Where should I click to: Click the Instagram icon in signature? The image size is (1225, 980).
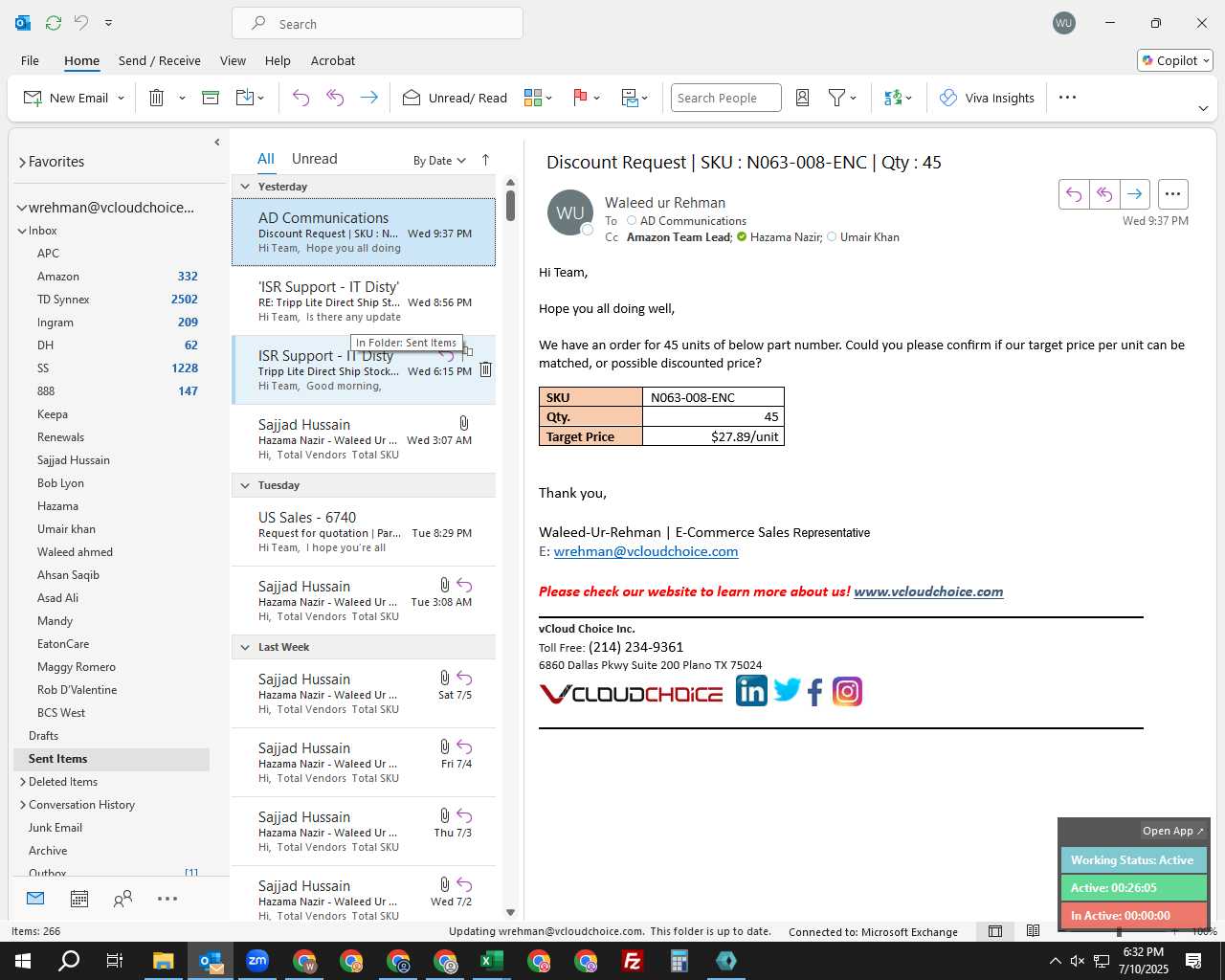[847, 691]
